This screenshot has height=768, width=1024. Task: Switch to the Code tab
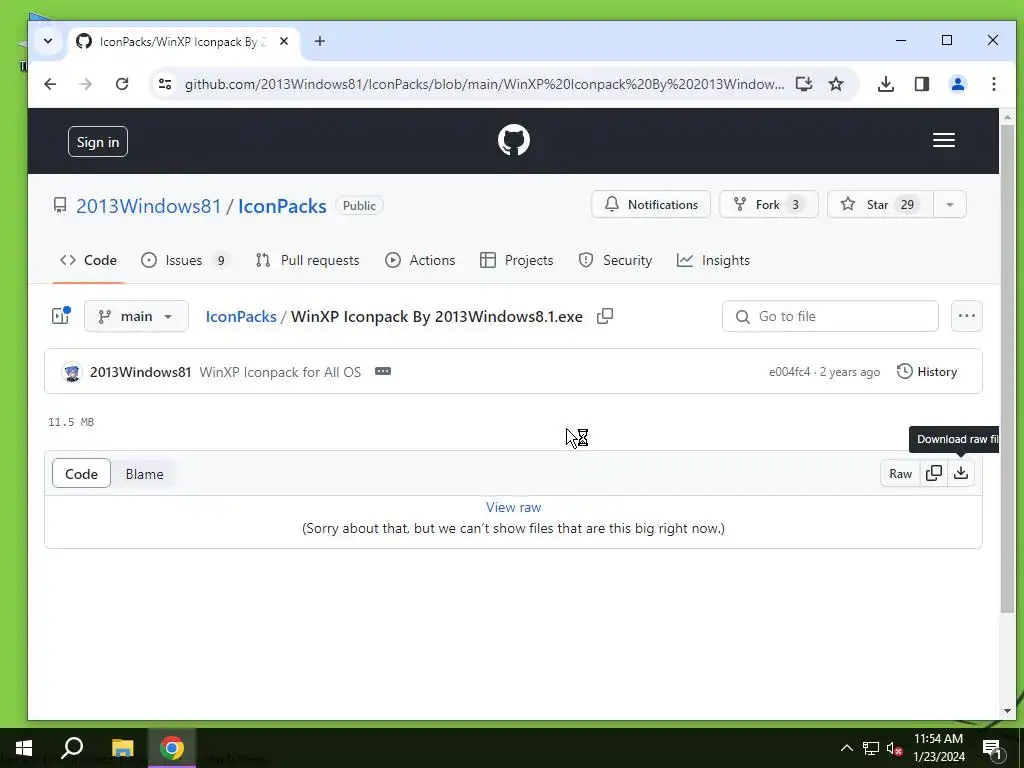pos(88,260)
